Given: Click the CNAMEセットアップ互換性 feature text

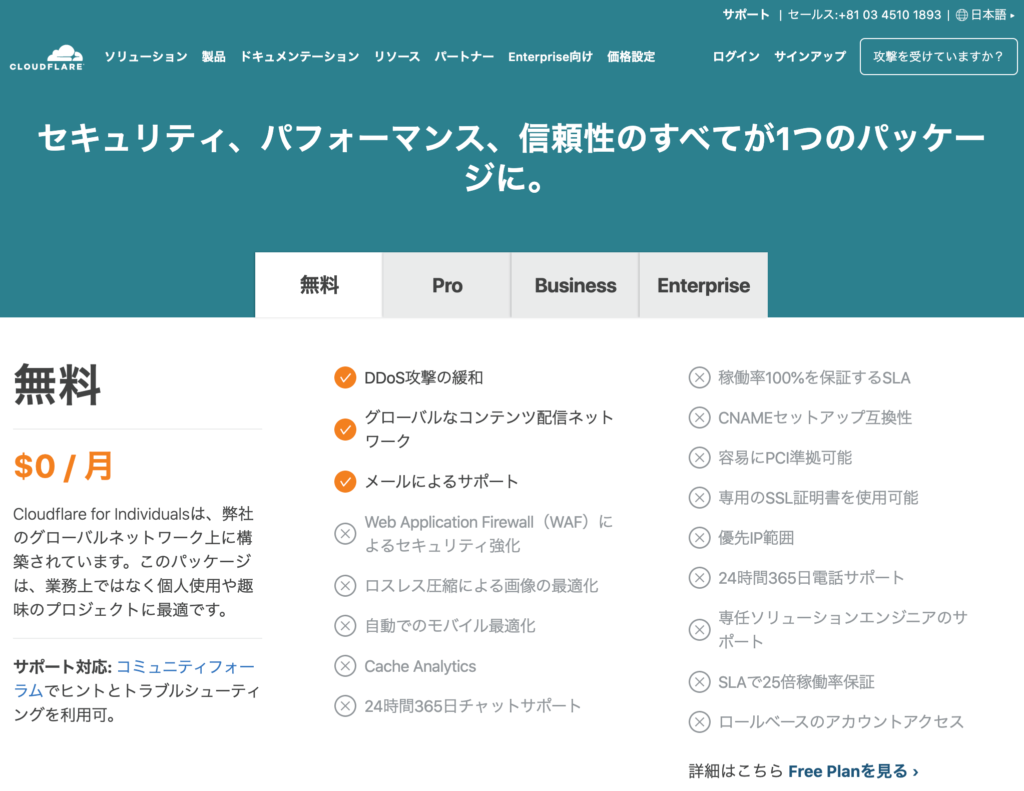Looking at the screenshot, I should tap(815, 417).
